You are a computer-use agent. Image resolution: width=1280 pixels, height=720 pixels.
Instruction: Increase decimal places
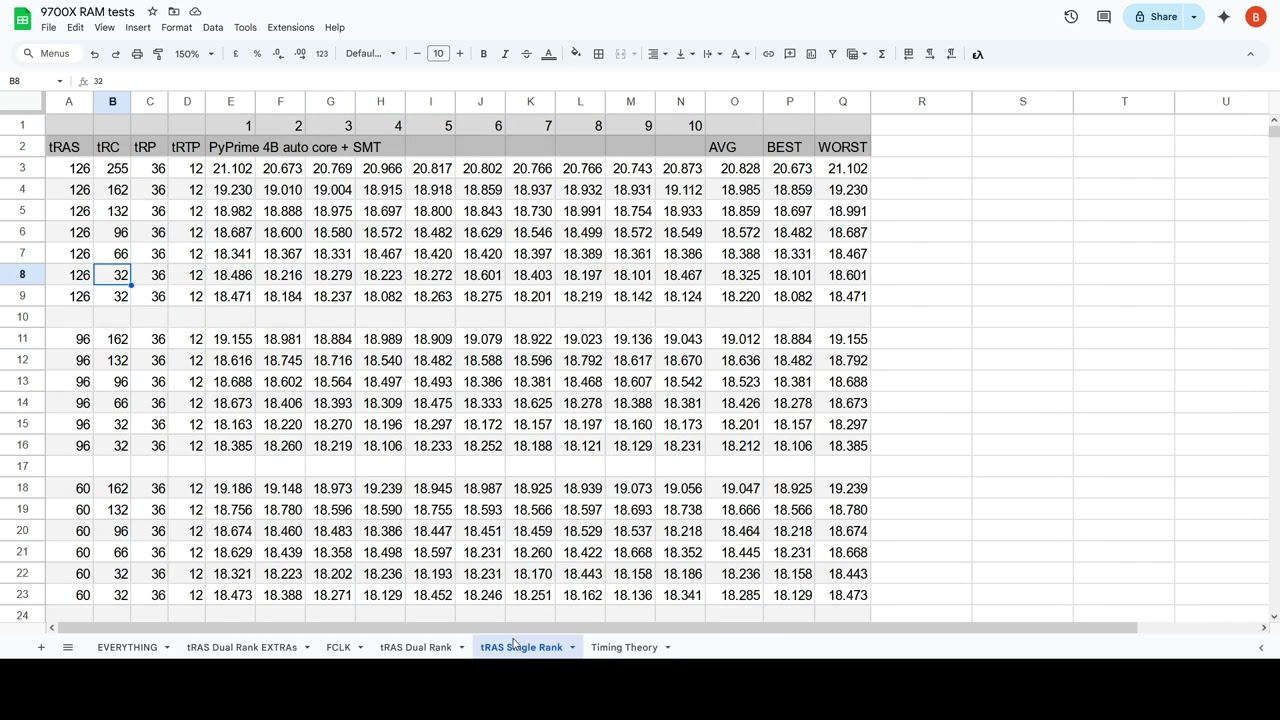pos(300,54)
